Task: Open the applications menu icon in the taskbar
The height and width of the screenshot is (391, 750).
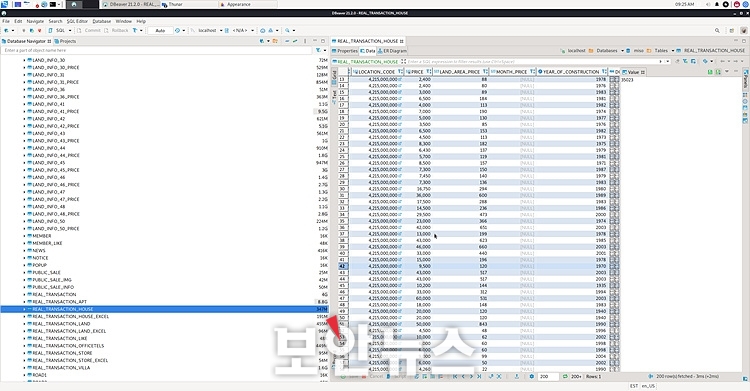Action: (4, 4)
